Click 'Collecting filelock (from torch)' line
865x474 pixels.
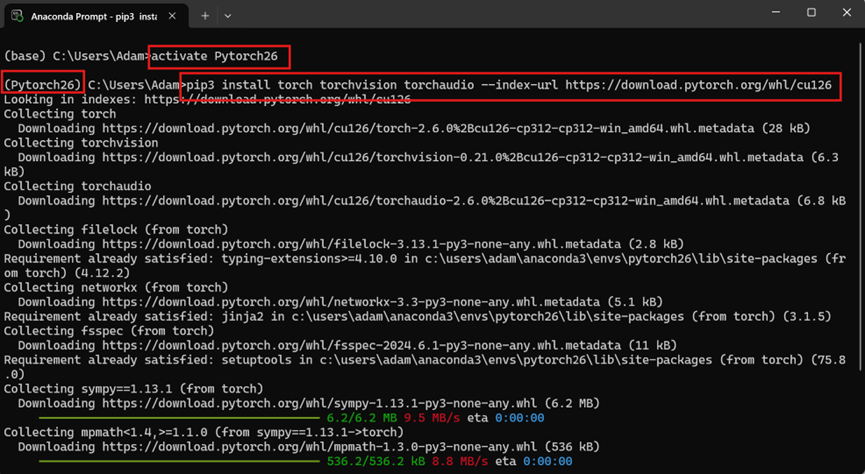click(x=116, y=230)
